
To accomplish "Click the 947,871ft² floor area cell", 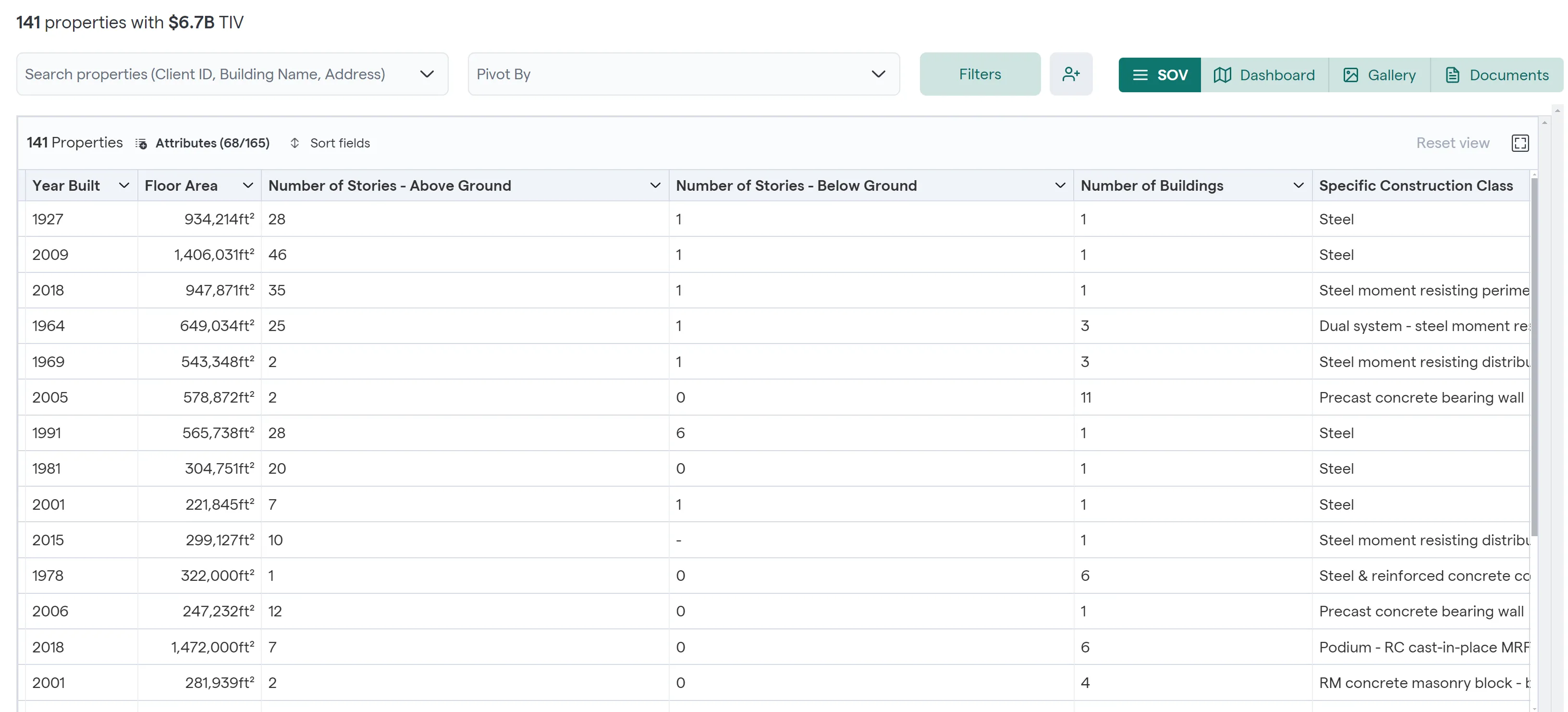I will coord(200,290).
